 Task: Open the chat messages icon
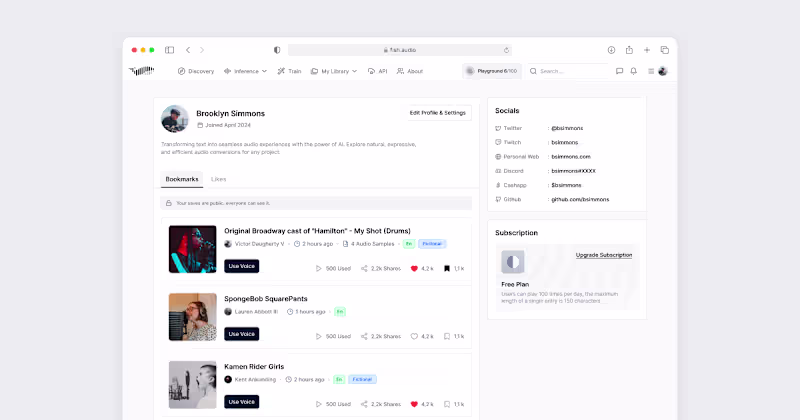point(619,71)
